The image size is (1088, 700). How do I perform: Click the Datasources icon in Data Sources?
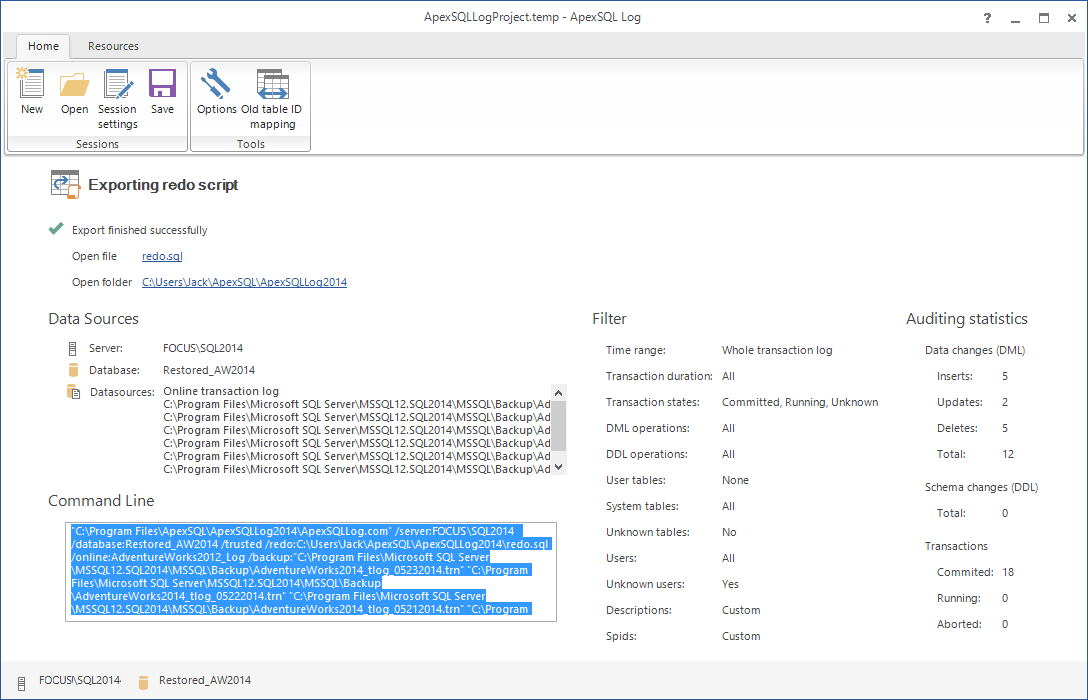(x=74, y=392)
